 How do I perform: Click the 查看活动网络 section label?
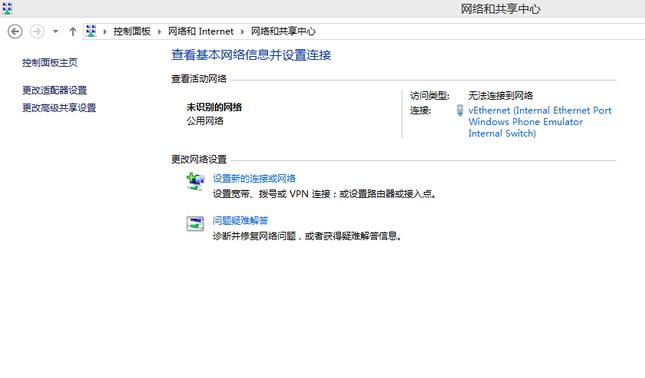199,79
